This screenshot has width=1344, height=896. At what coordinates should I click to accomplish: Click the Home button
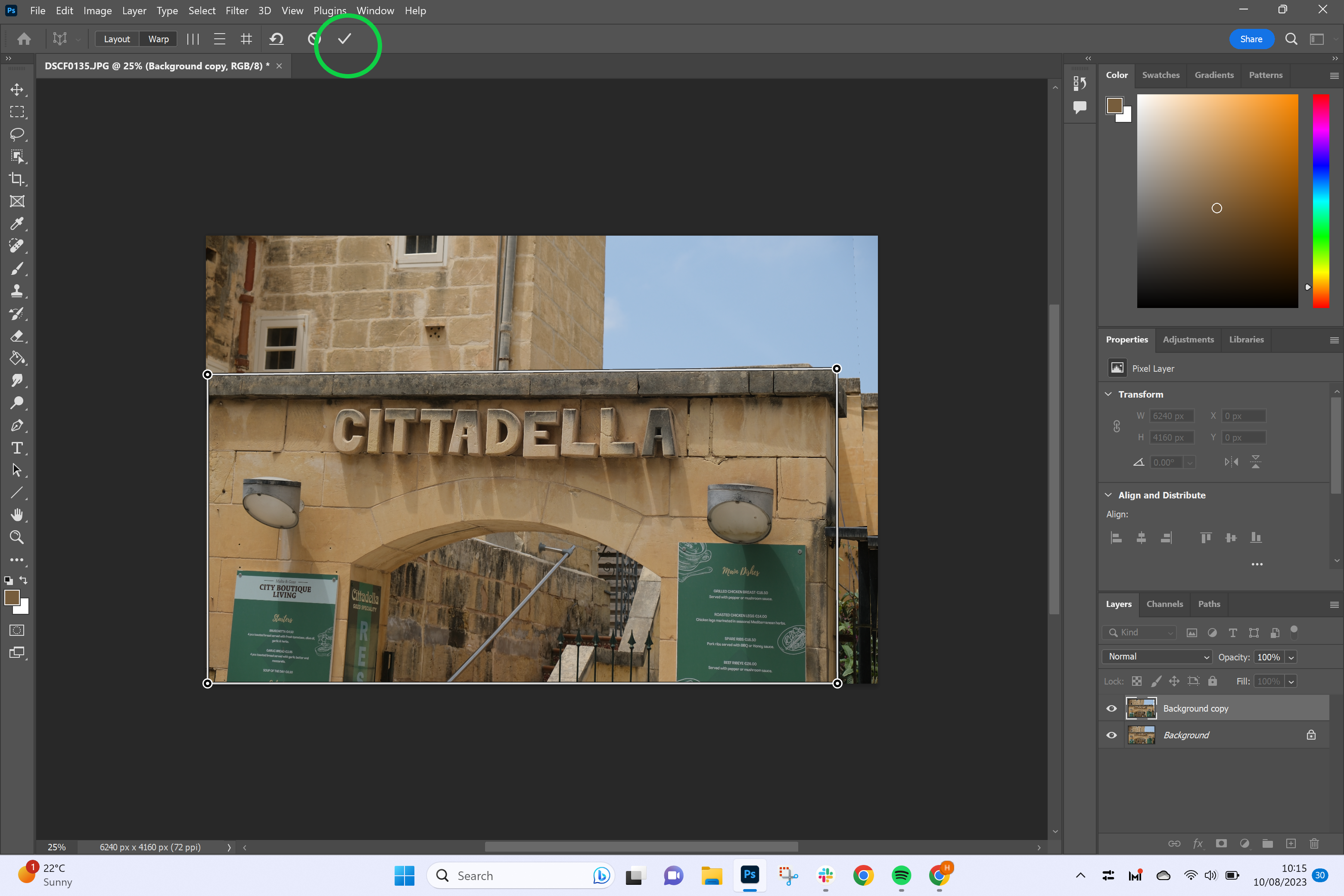click(x=24, y=39)
